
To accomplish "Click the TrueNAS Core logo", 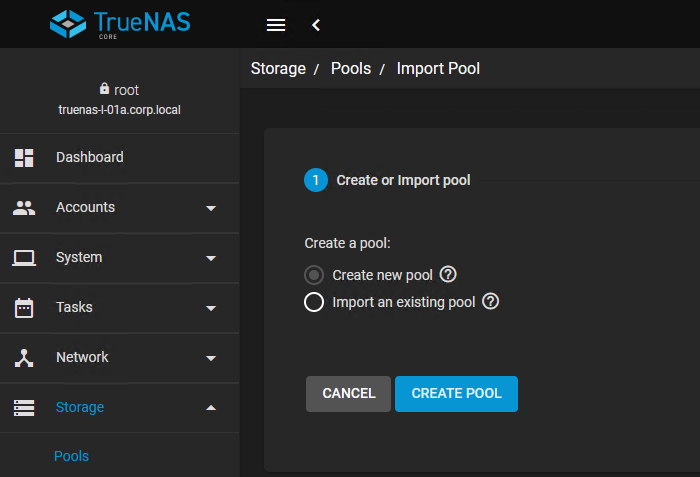I will (x=119, y=24).
